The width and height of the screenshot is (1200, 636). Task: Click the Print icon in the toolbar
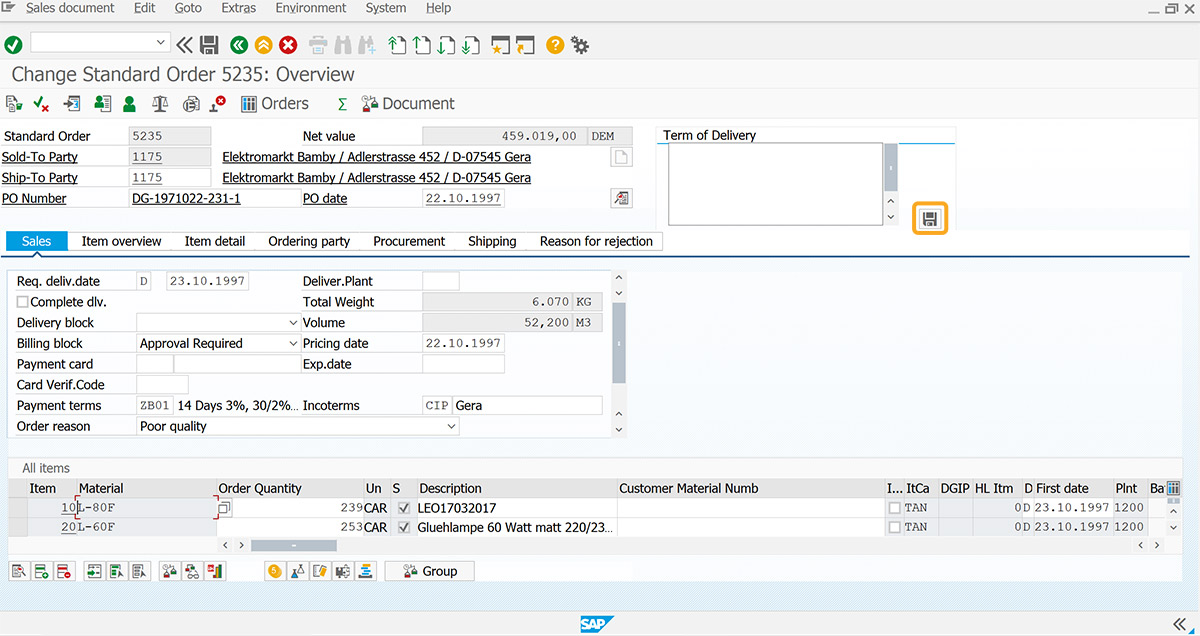click(318, 45)
